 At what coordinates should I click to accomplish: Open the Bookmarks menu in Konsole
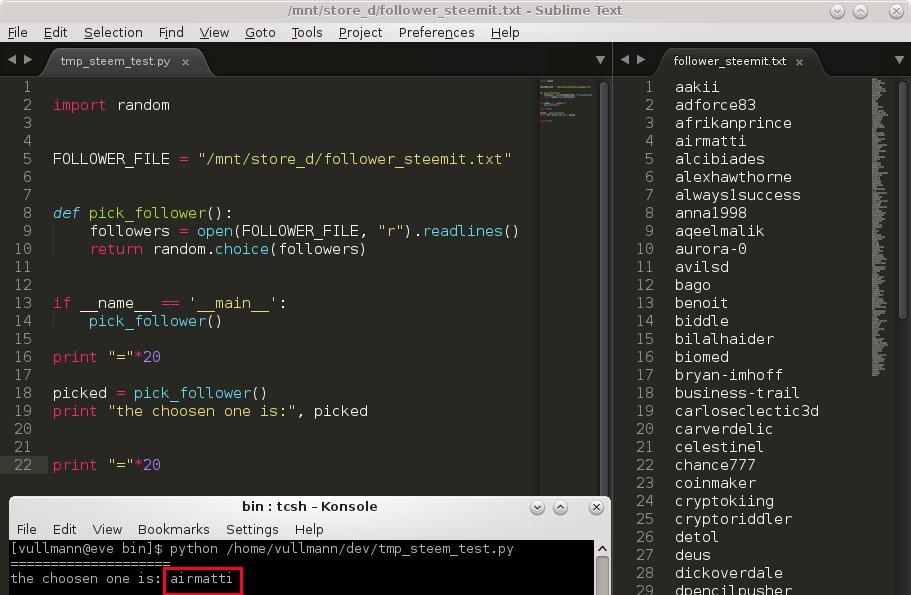tap(173, 529)
